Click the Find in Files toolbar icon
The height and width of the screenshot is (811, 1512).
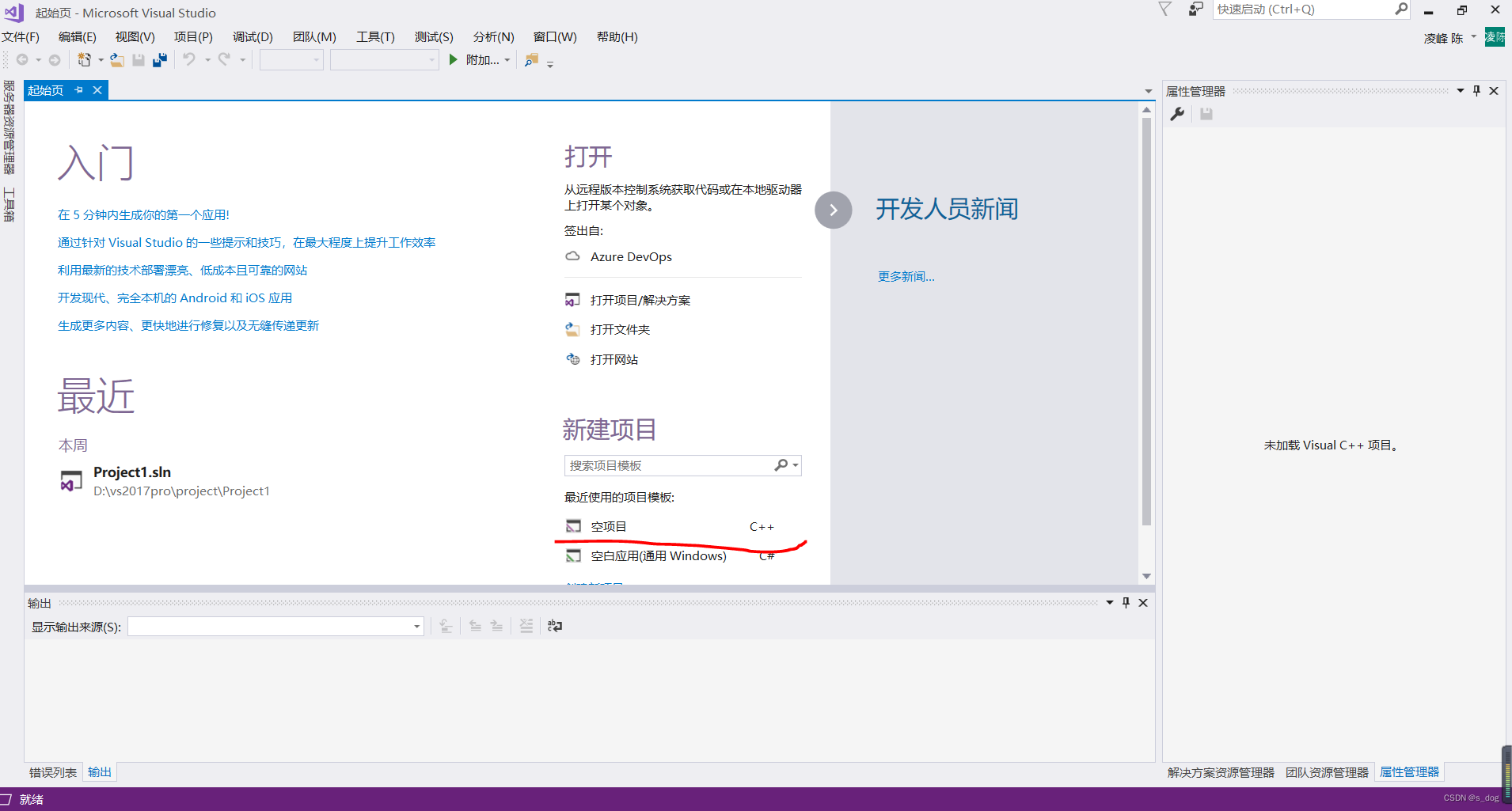point(531,60)
